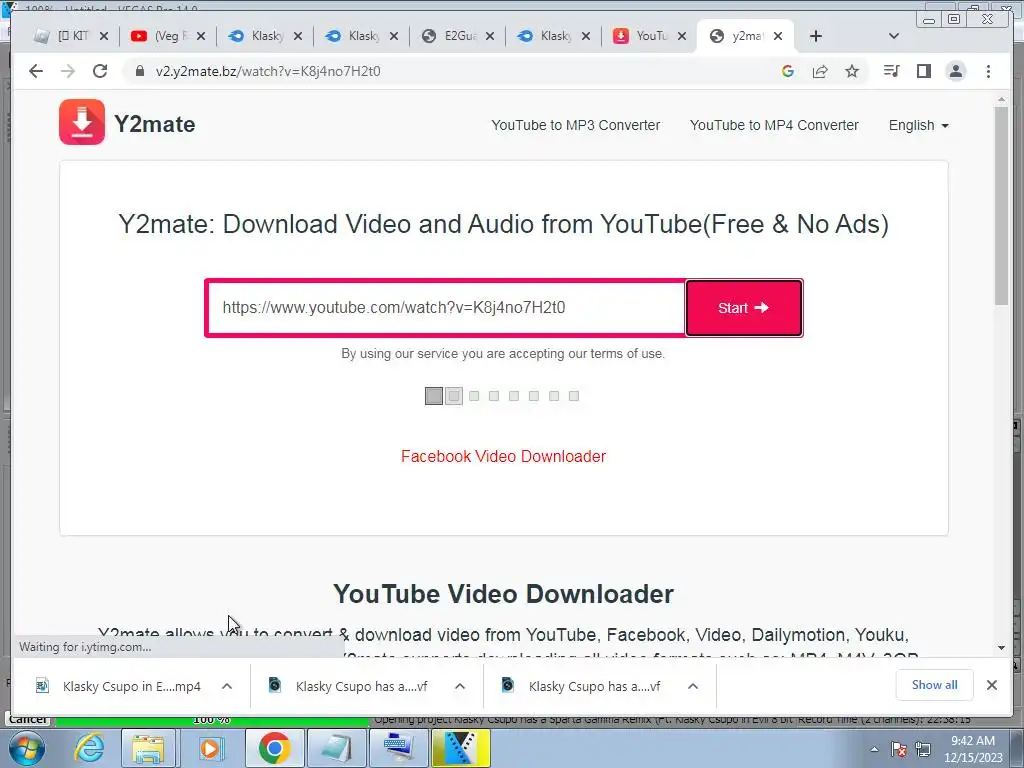Click the Y2mate brand name
Viewport: 1024px width, 768px height.
155,124
